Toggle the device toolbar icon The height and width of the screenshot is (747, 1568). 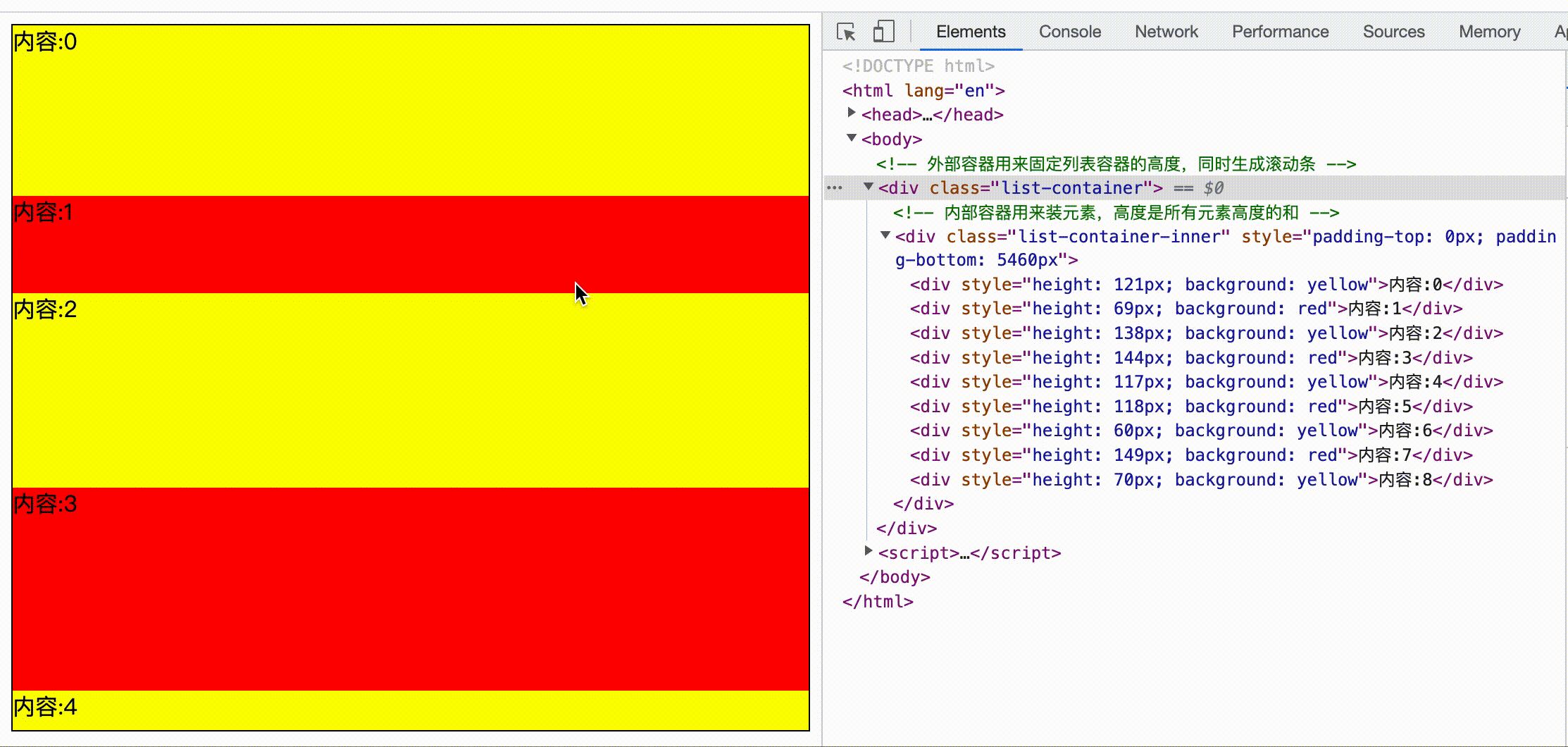883,32
